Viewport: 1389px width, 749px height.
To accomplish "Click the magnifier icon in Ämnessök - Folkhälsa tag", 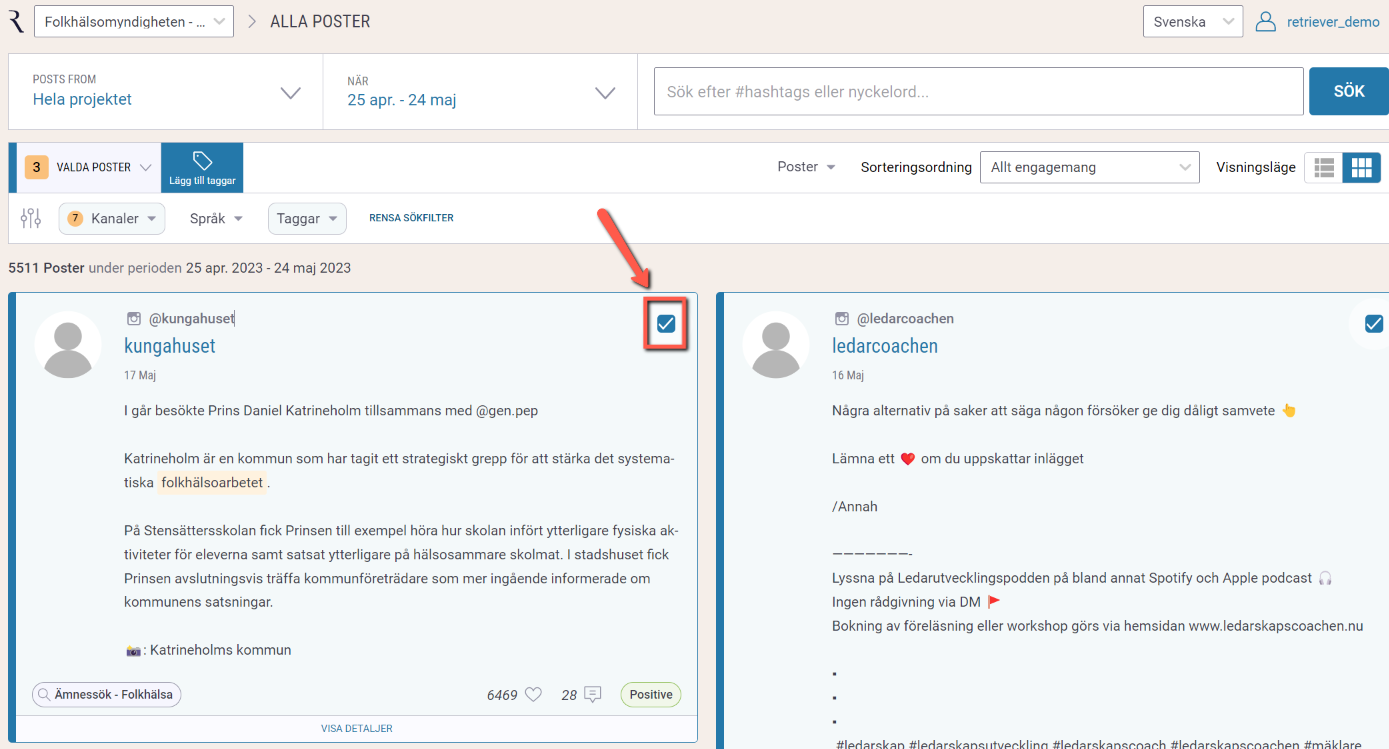I will click(x=44, y=694).
